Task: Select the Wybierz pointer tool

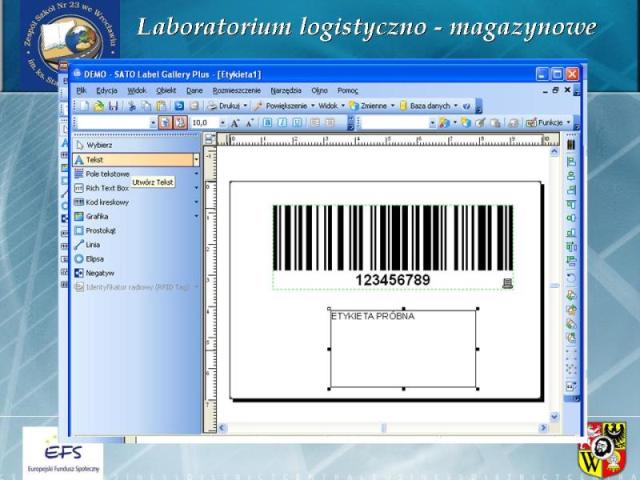Action: (135, 145)
